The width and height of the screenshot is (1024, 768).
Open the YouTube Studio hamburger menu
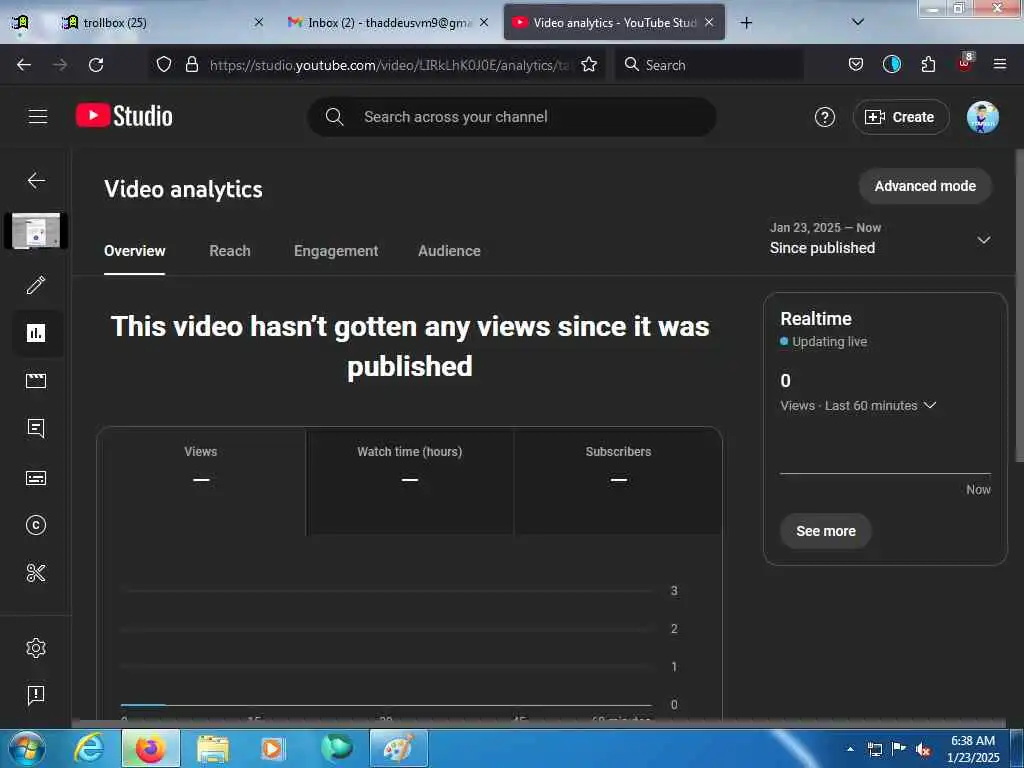pyautogui.click(x=38, y=117)
